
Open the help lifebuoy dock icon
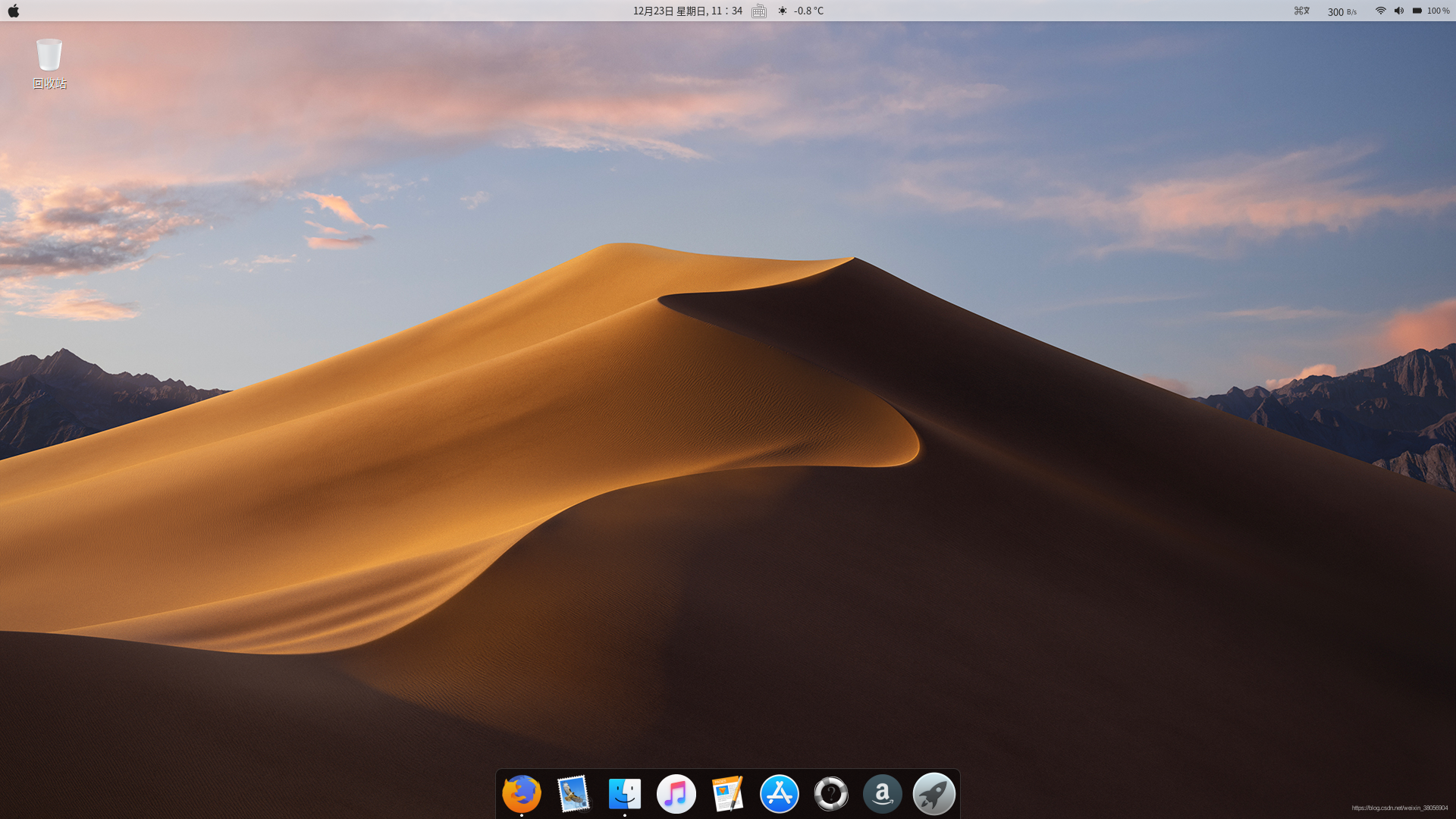(x=831, y=794)
